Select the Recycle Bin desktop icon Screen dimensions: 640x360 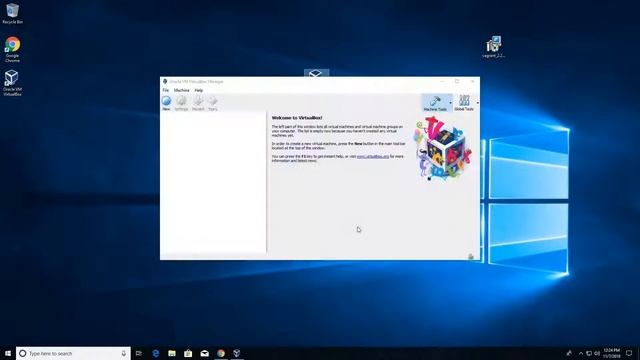click(x=12, y=14)
